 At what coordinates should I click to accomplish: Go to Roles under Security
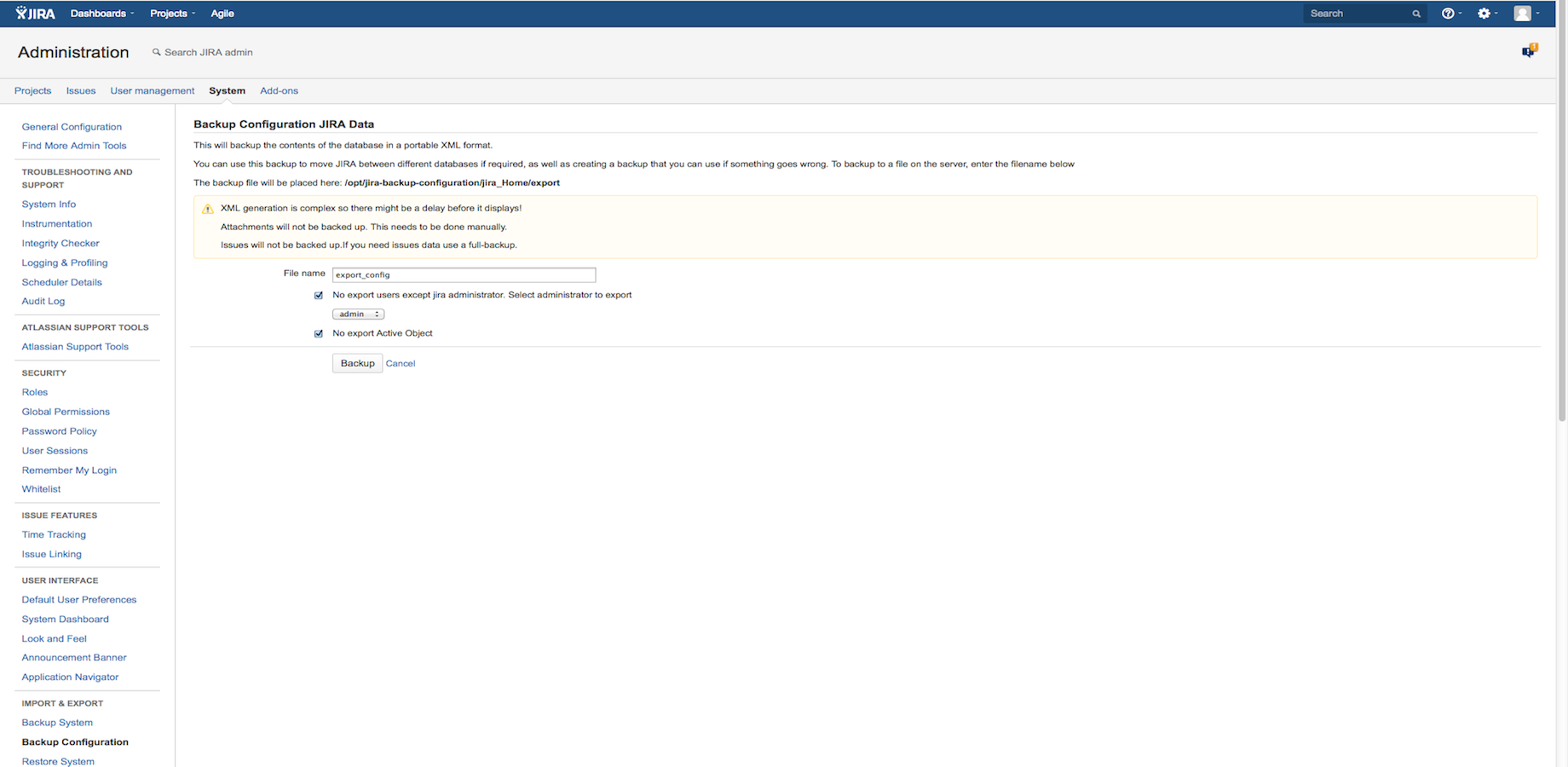(35, 393)
